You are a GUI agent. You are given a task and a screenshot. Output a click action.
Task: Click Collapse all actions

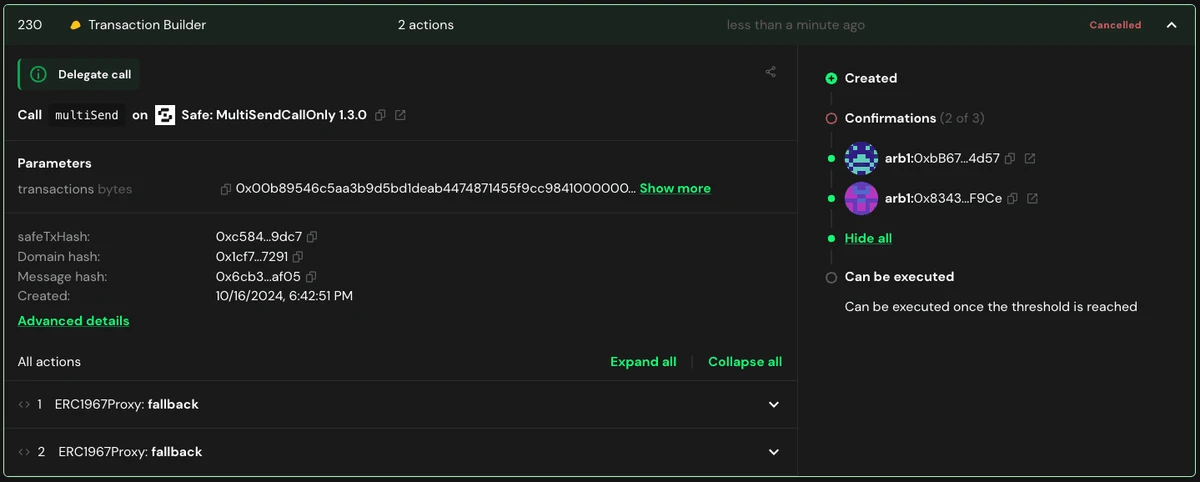click(x=745, y=362)
